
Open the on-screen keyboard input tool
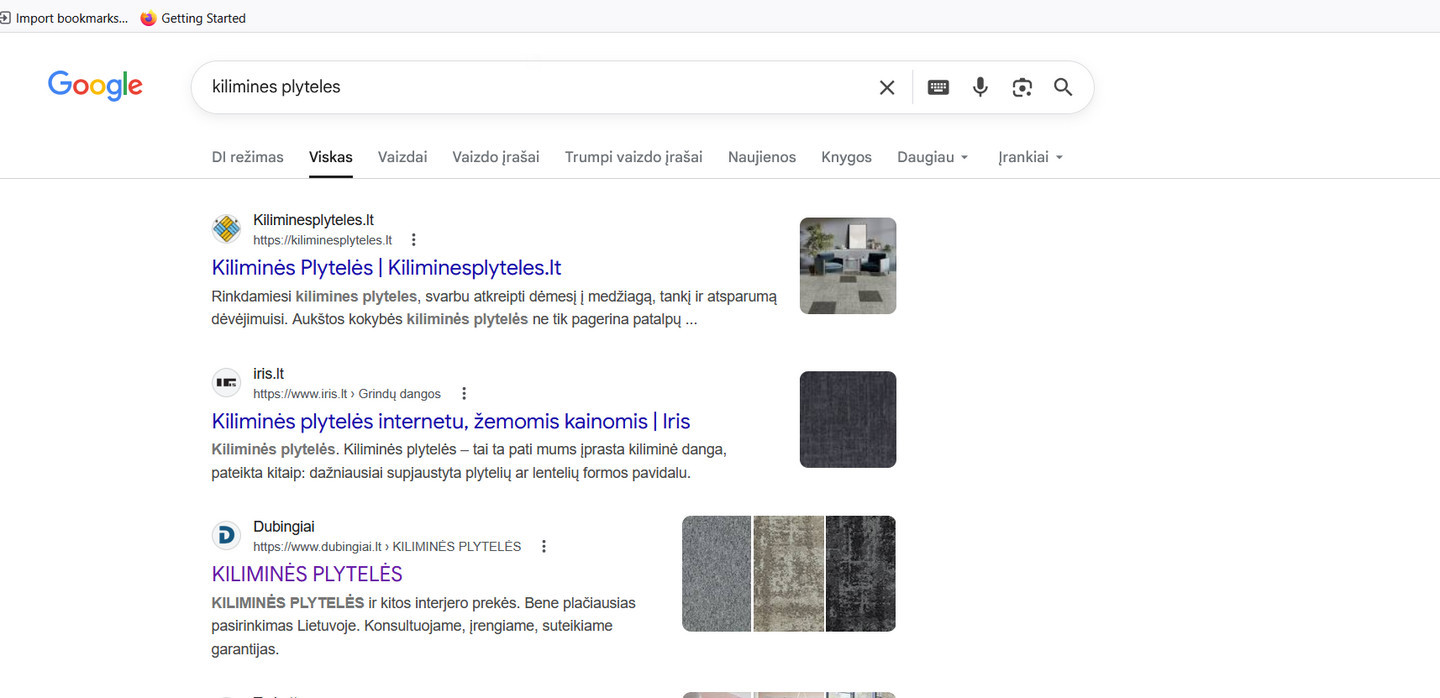(x=938, y=88)
